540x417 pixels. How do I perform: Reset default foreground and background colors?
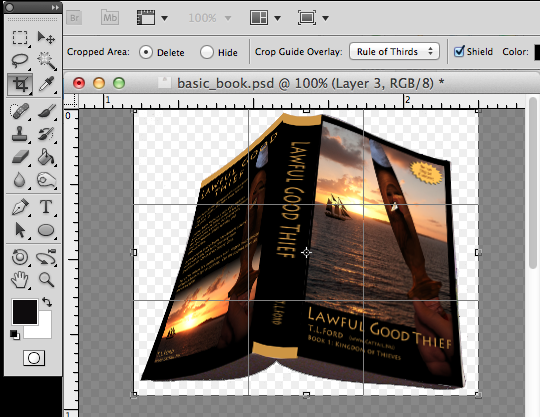pos(14,334)
